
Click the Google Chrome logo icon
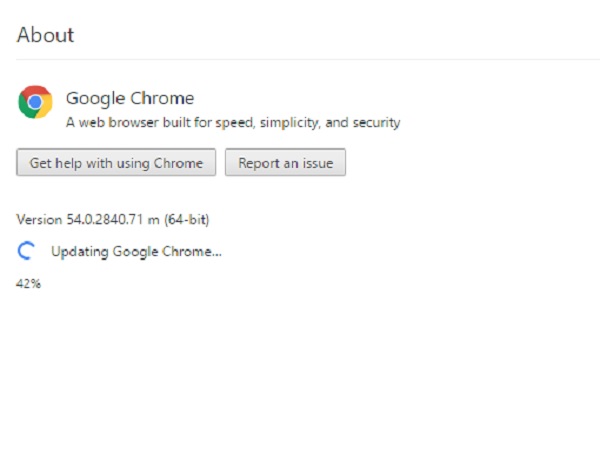point(35,103)
